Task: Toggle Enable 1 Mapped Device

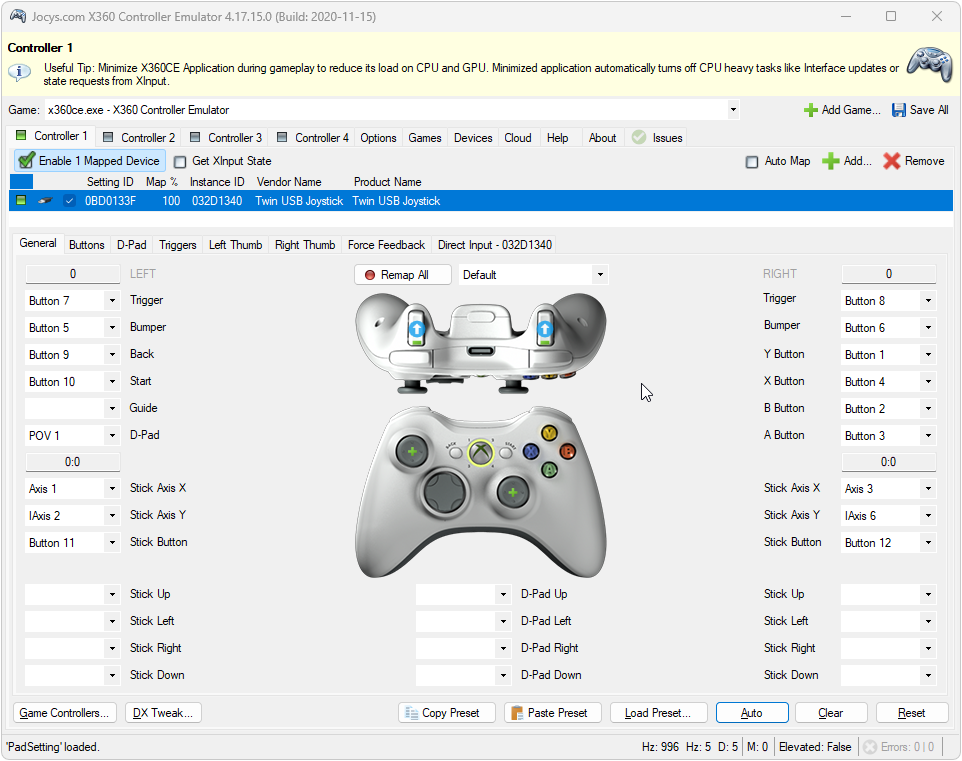Action: pos(90,161)
